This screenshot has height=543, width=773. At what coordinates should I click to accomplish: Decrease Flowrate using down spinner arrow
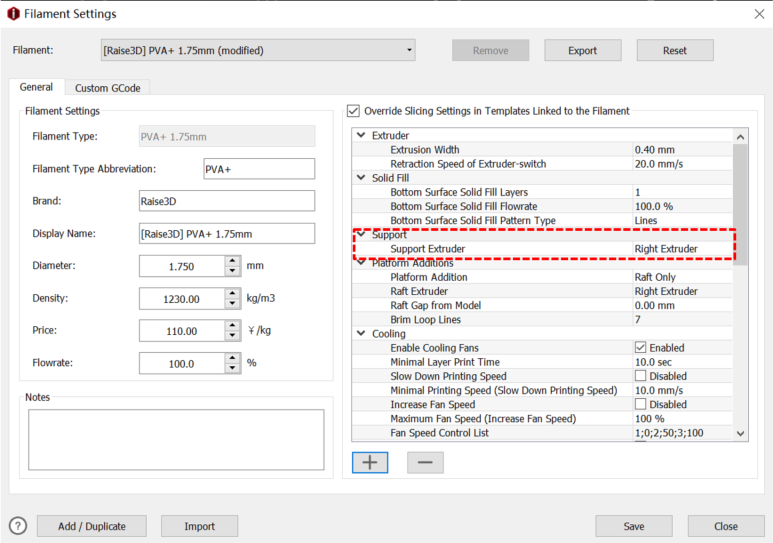point(233,369)
